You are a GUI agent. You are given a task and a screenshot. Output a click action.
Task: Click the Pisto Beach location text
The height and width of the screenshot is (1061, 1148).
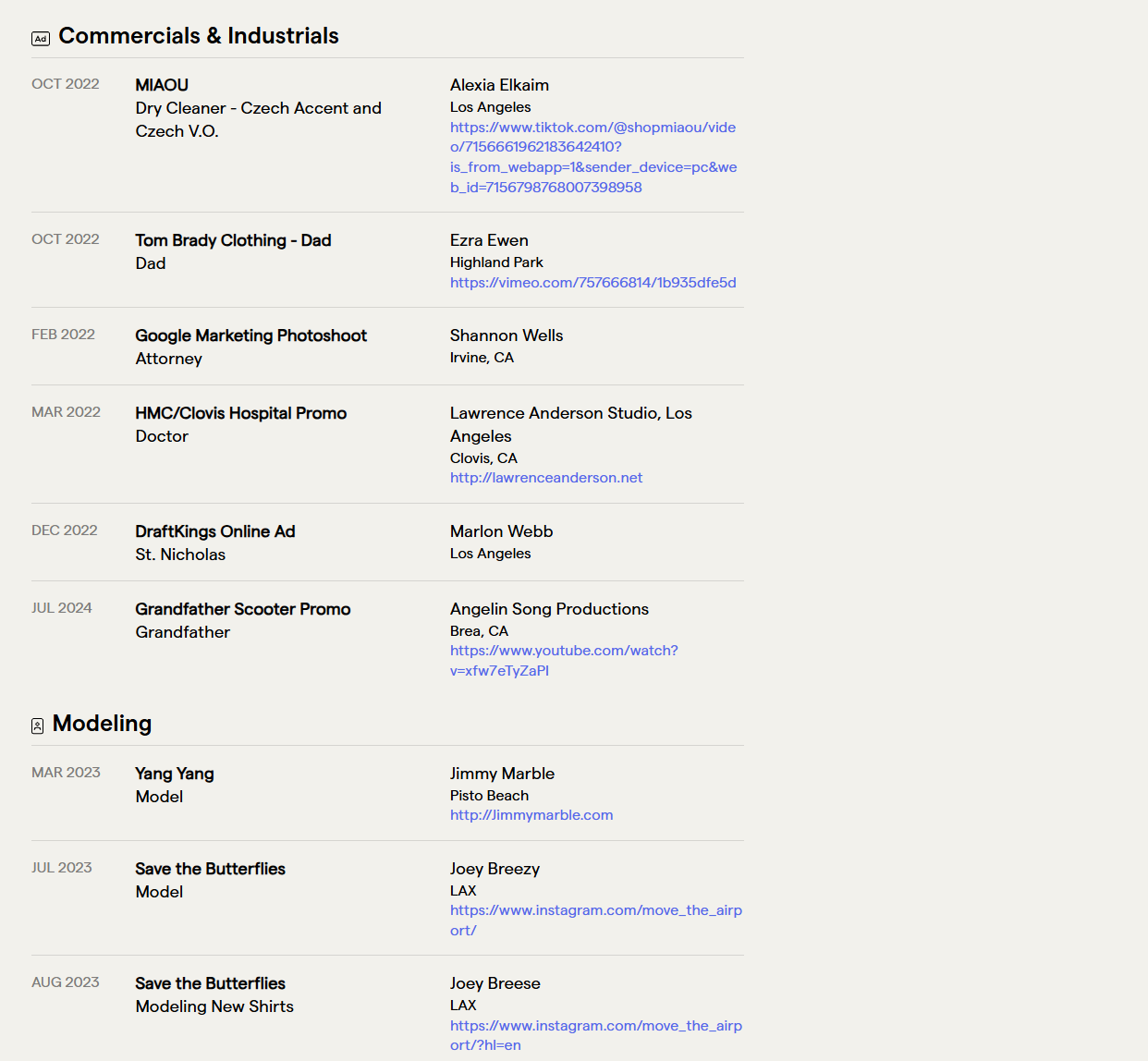pos(490,796)
